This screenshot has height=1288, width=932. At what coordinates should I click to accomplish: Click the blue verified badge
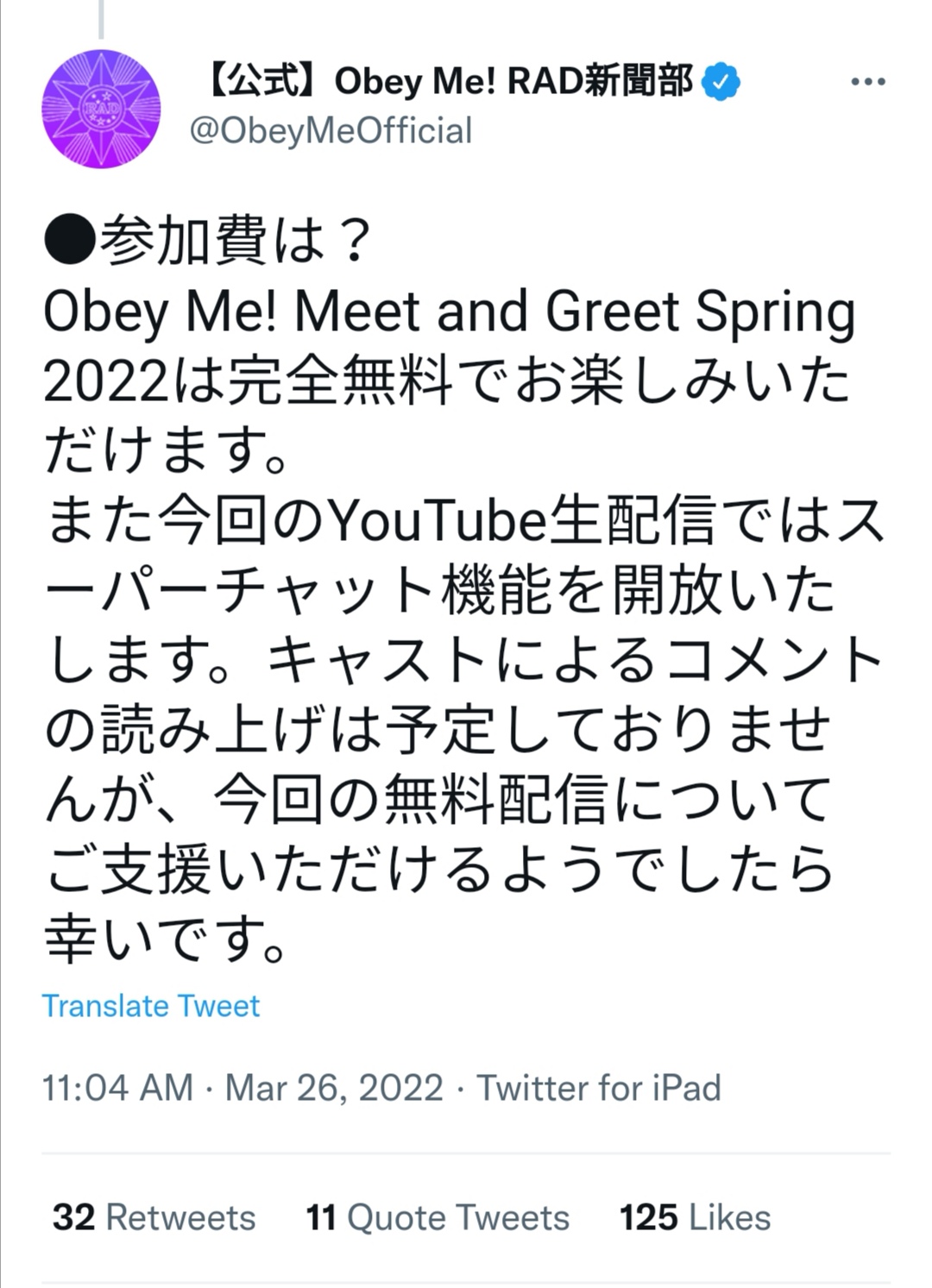pos(721,83)
